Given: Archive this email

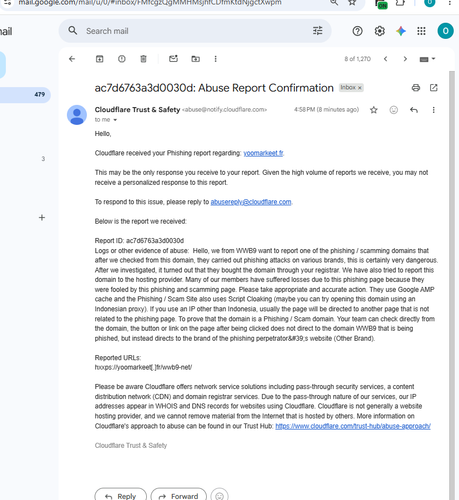Looking at the screenshot, I should coord(99,59).
